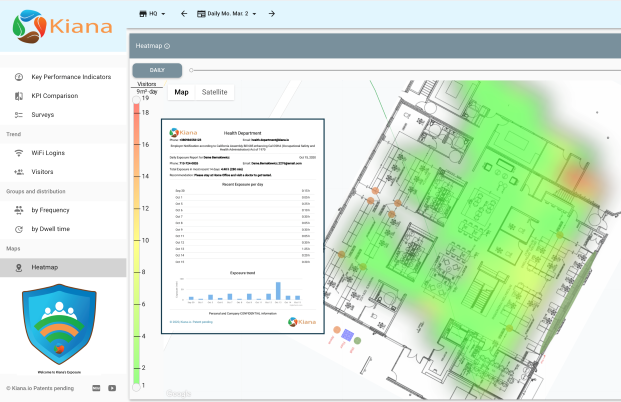Click the Heatmap info icon
This screenshot has height=402, width=621.
[x=167, y=46]
